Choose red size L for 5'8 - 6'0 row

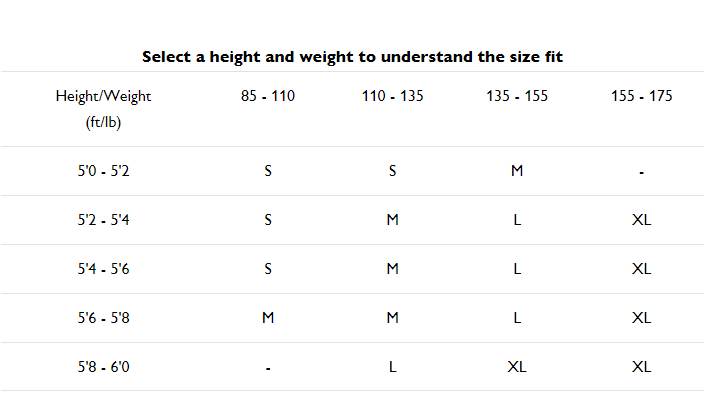[392, 367]
